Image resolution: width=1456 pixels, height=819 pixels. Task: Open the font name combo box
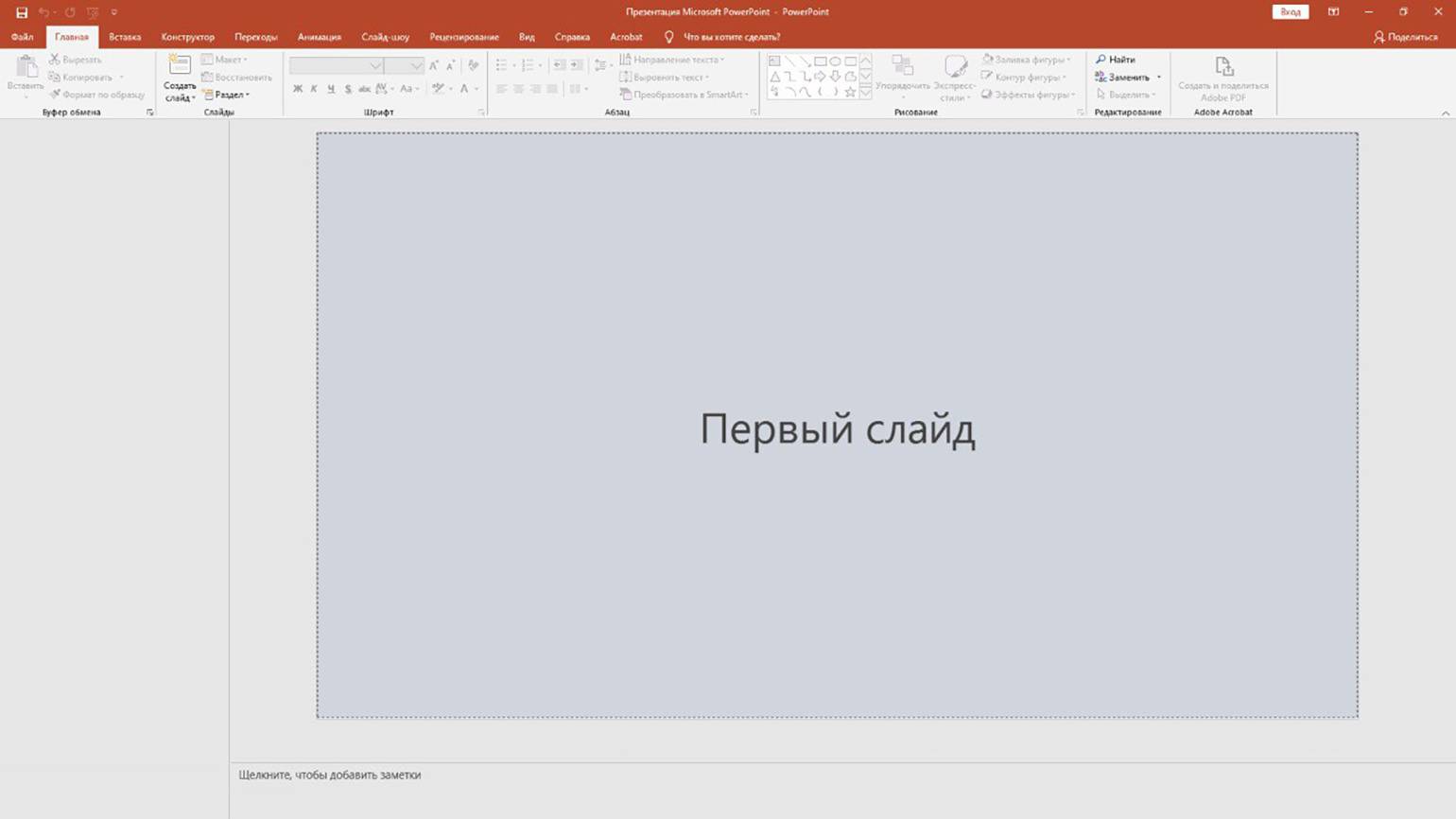[x=336, y=65]
